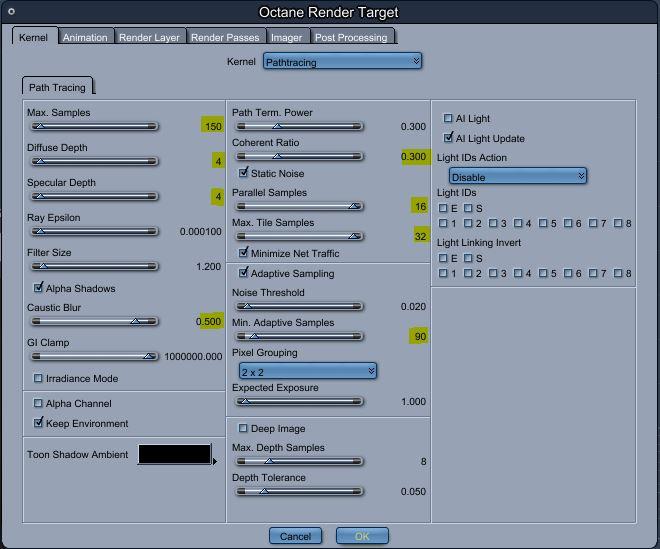Click the Cancel button

pyautogui.click(x=295, y=536)
